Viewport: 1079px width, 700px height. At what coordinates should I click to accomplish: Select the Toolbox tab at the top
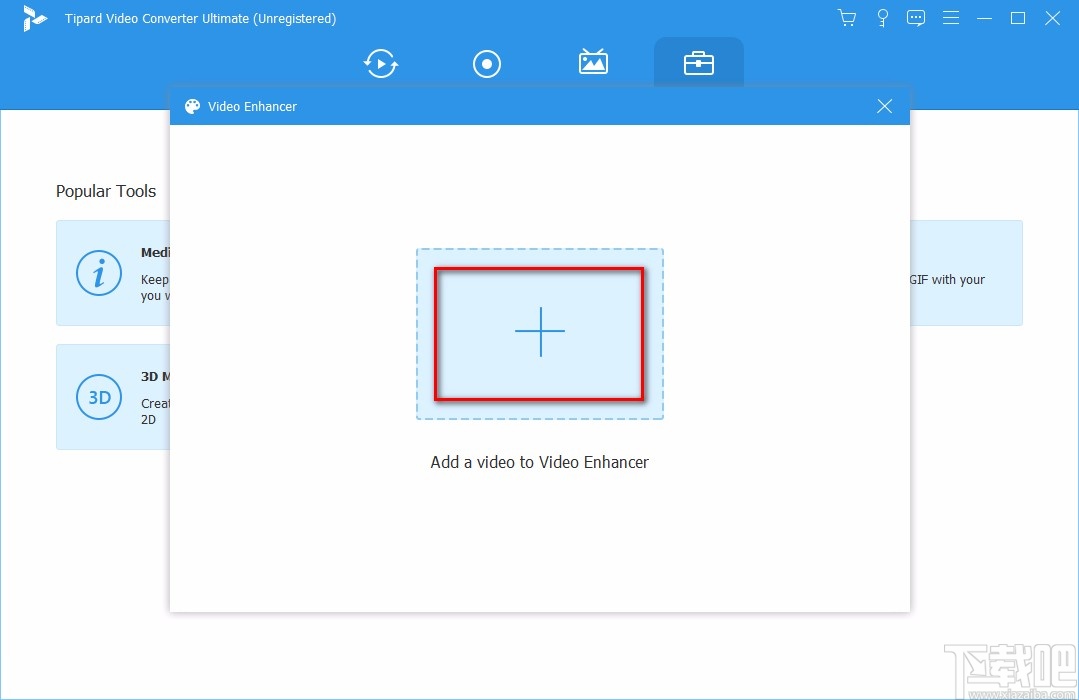pyautogui.click(x=699, y=62)
